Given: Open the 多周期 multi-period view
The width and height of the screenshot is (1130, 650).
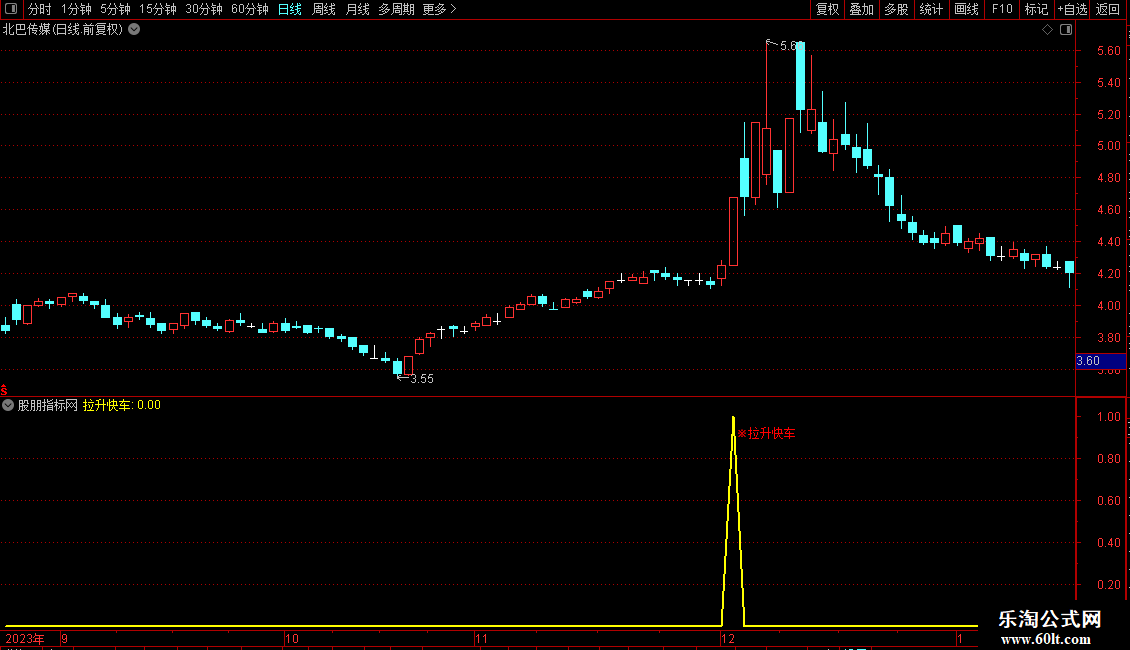Looking at the screenshot, I should pos(396,9).
